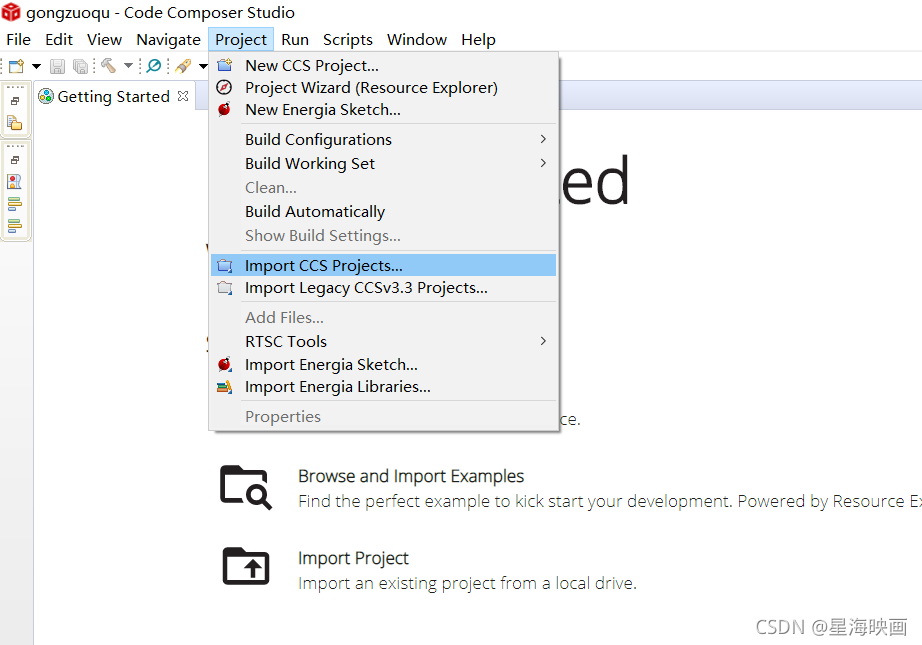Select the Getting Started tab

113,96
